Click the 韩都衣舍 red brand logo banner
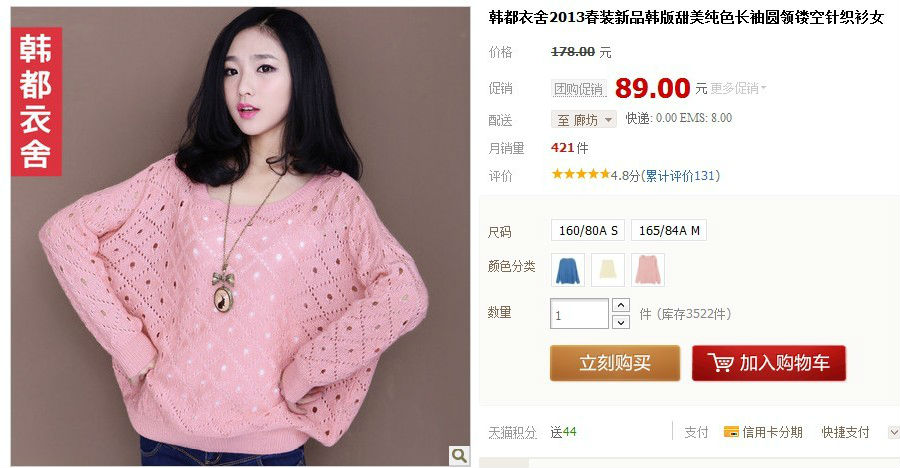Viewport: 900px width, 468px height. (36, 102)
